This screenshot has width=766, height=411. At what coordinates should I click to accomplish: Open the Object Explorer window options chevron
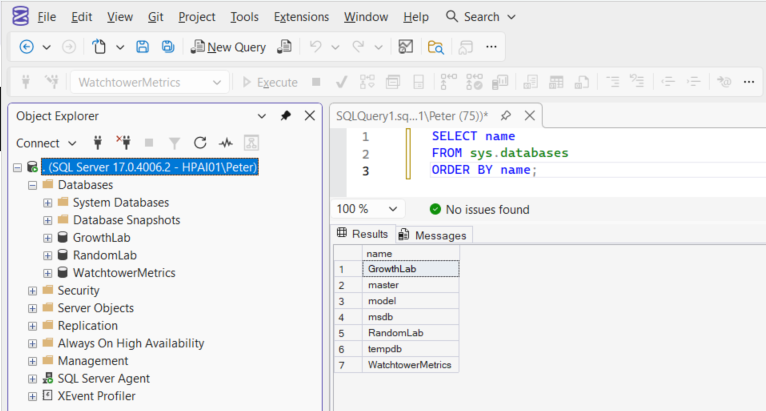pos(262,116)
